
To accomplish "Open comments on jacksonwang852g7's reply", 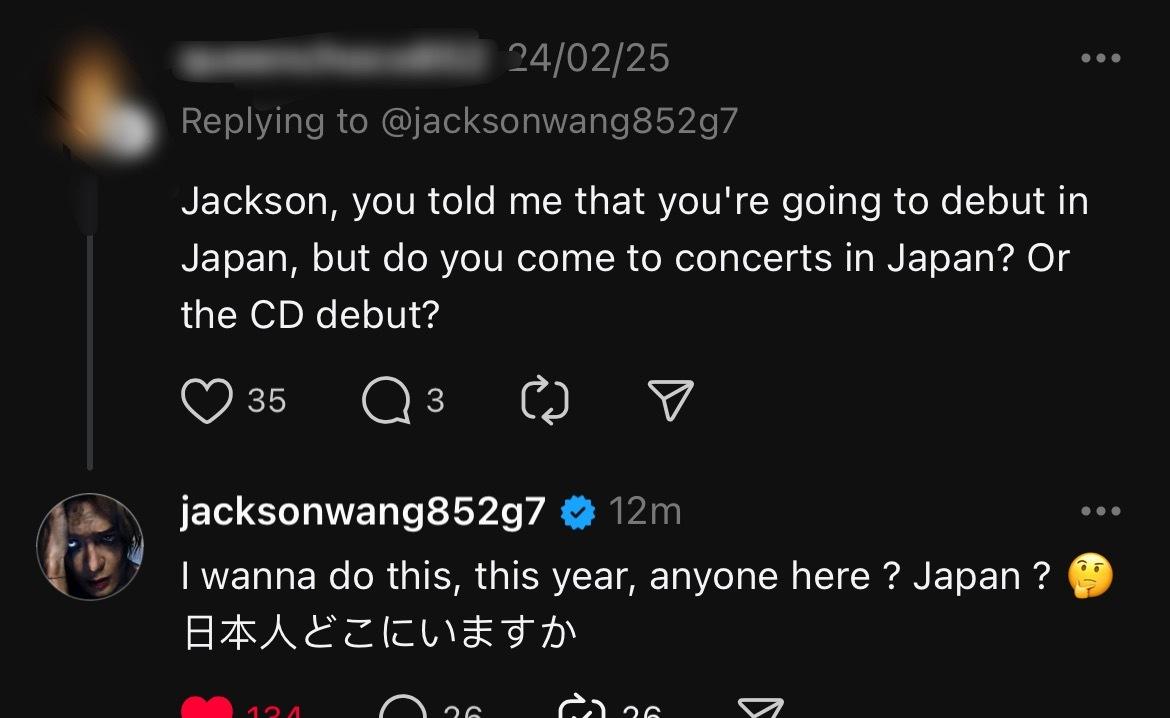I will (x=403, y=709).
